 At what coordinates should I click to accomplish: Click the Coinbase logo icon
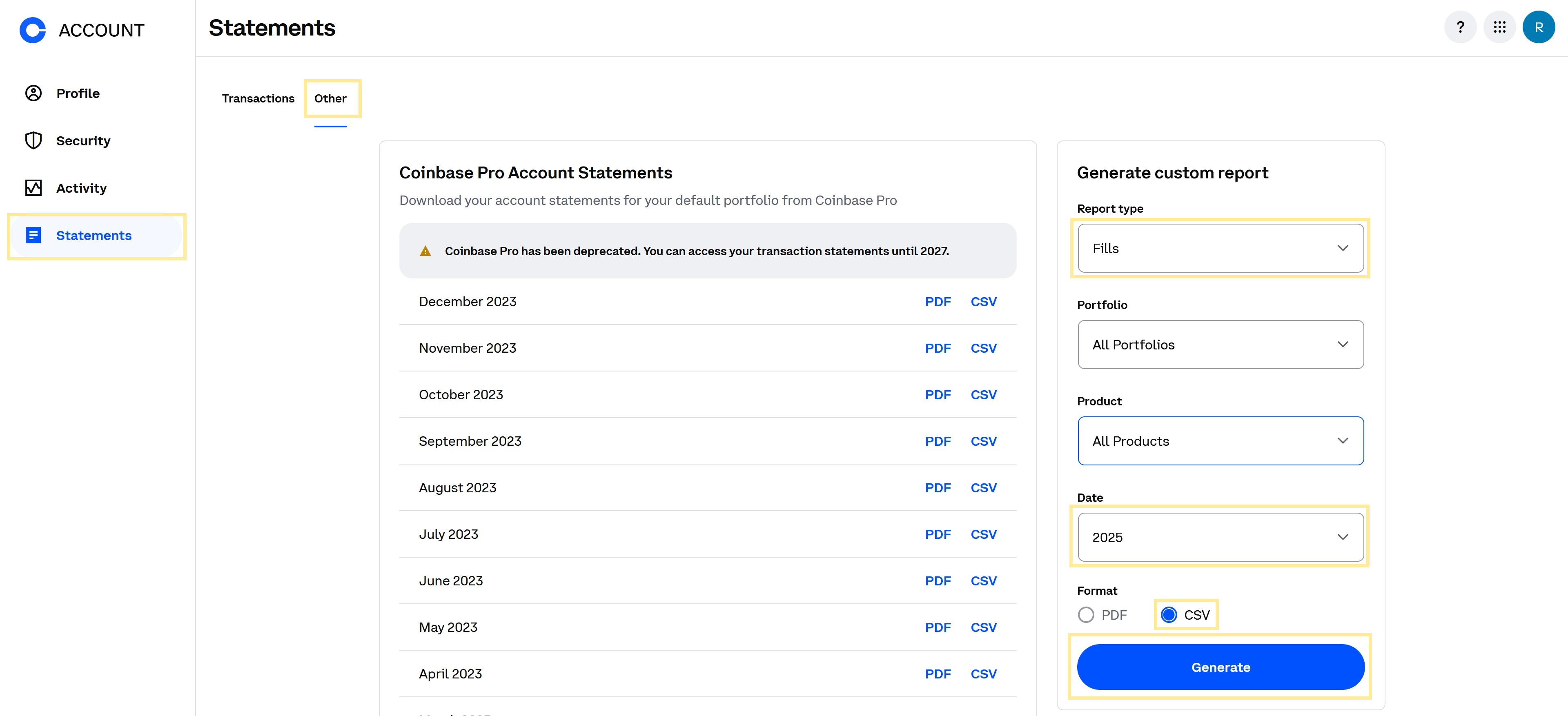(x=33, y=30)
